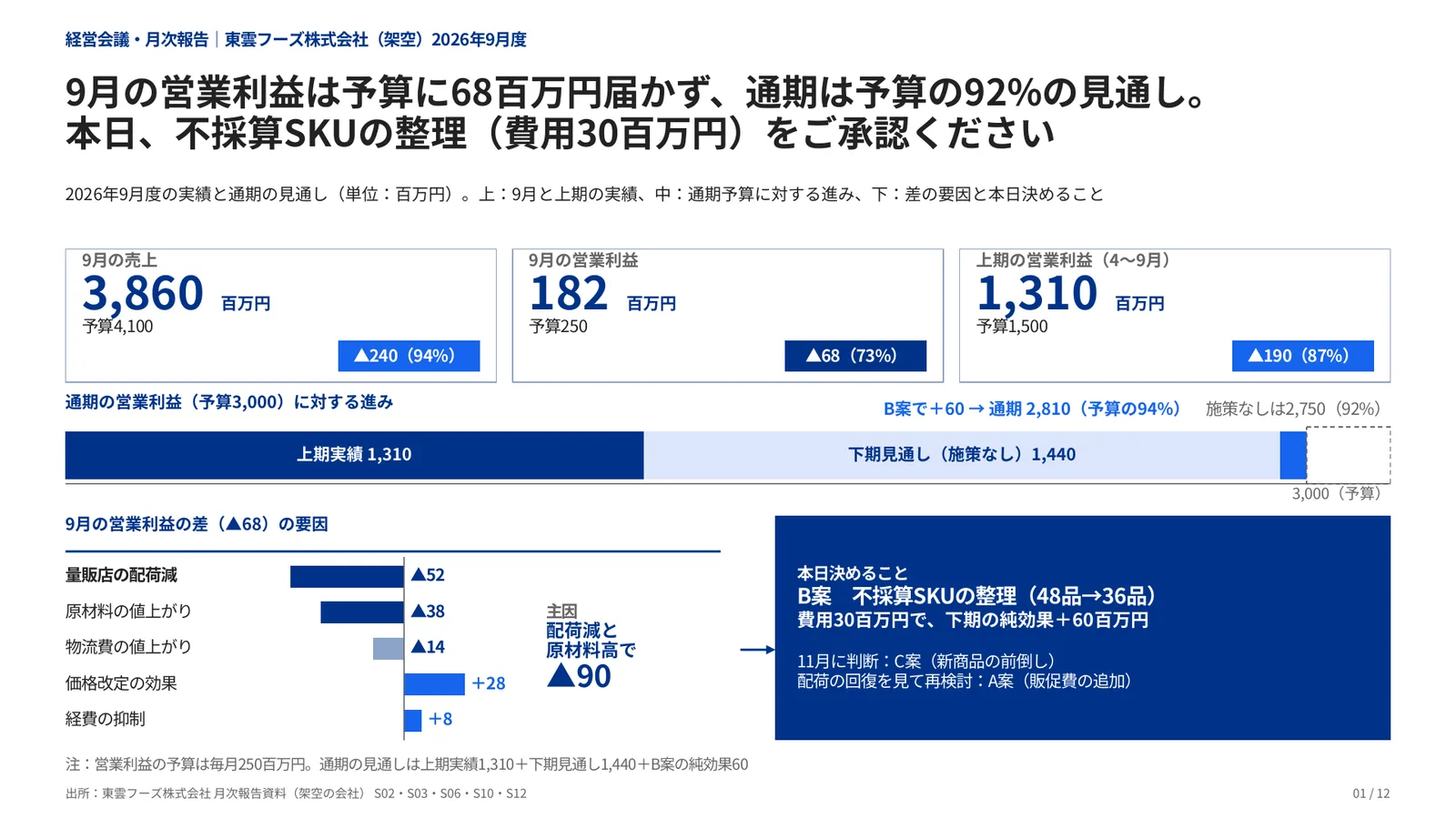Screen dimensions: 1456x819
Task: Click the 9月の売上 value 3,860
Action: (143, 293)
